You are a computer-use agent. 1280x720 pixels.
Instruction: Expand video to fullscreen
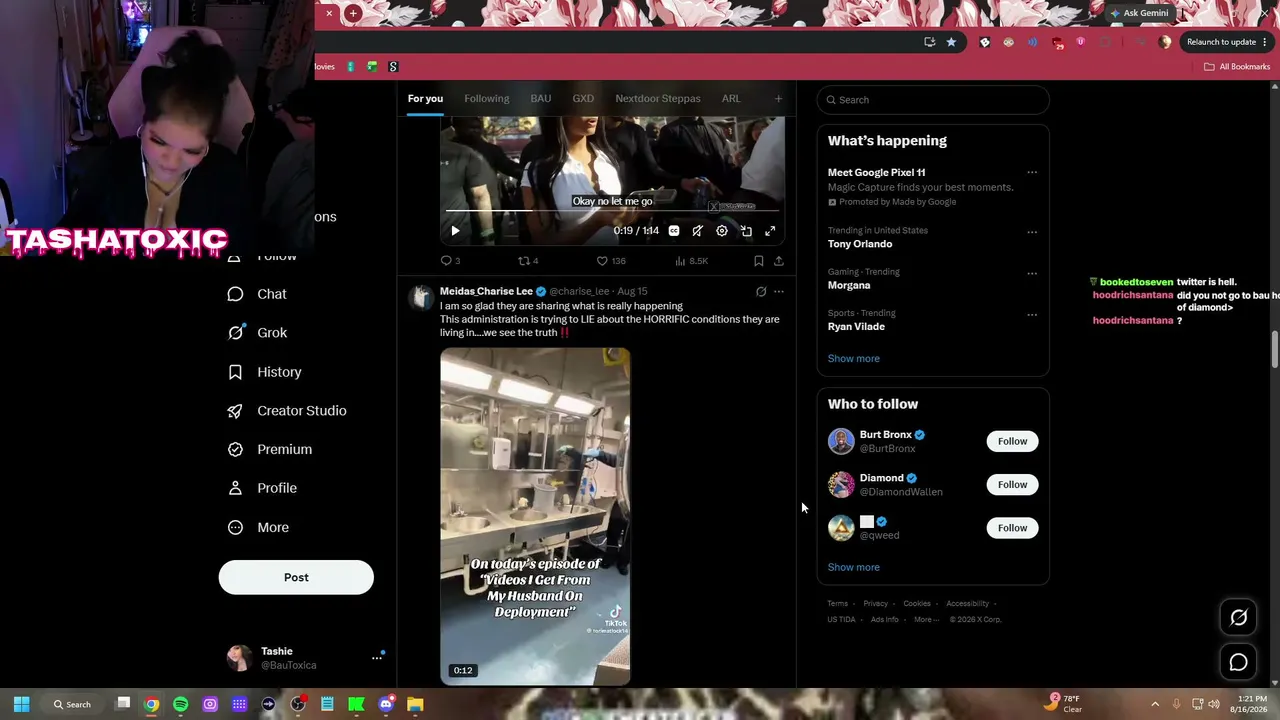(x=770, y=231)
